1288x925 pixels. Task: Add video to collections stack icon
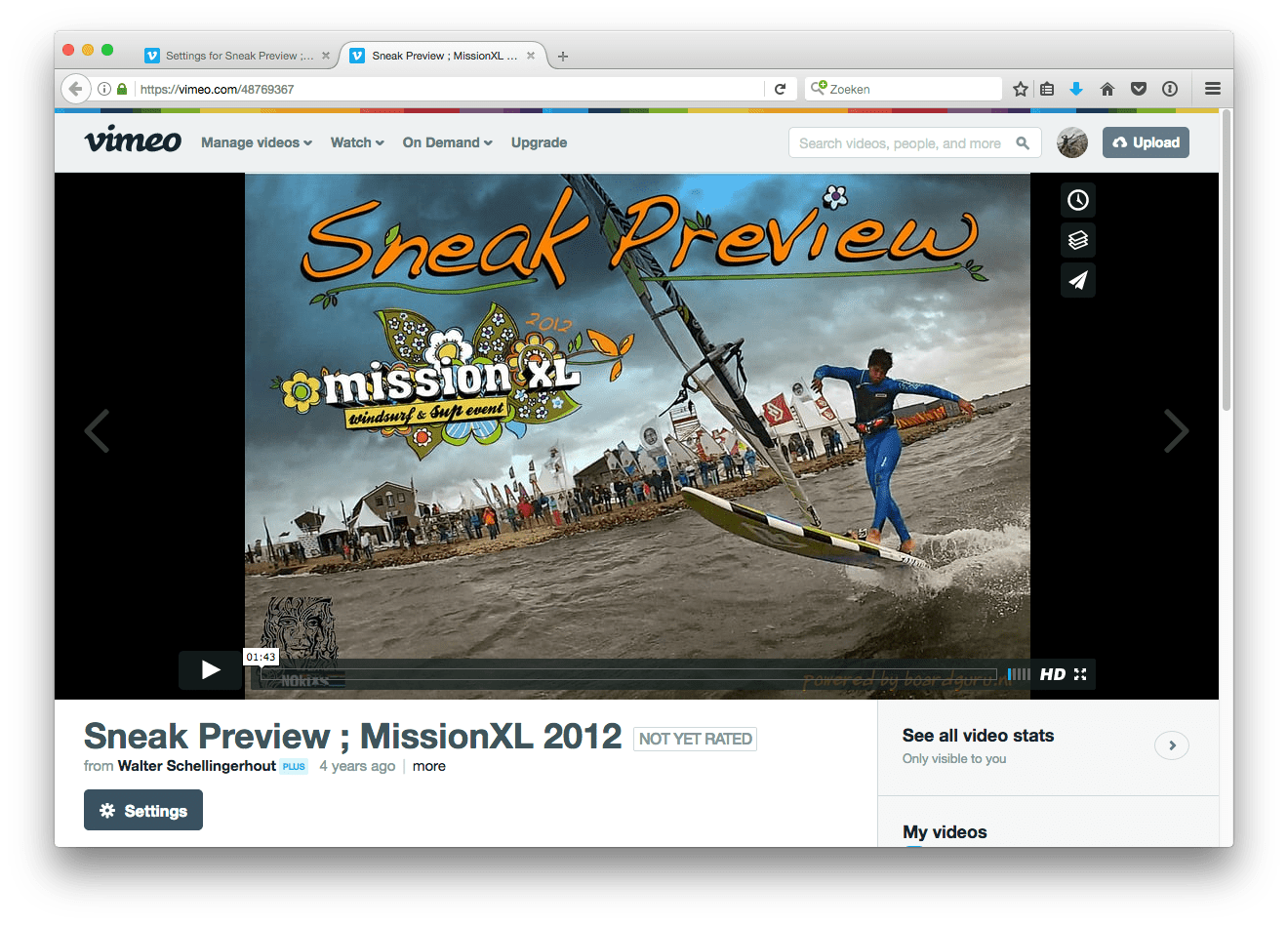(1077, 240)
